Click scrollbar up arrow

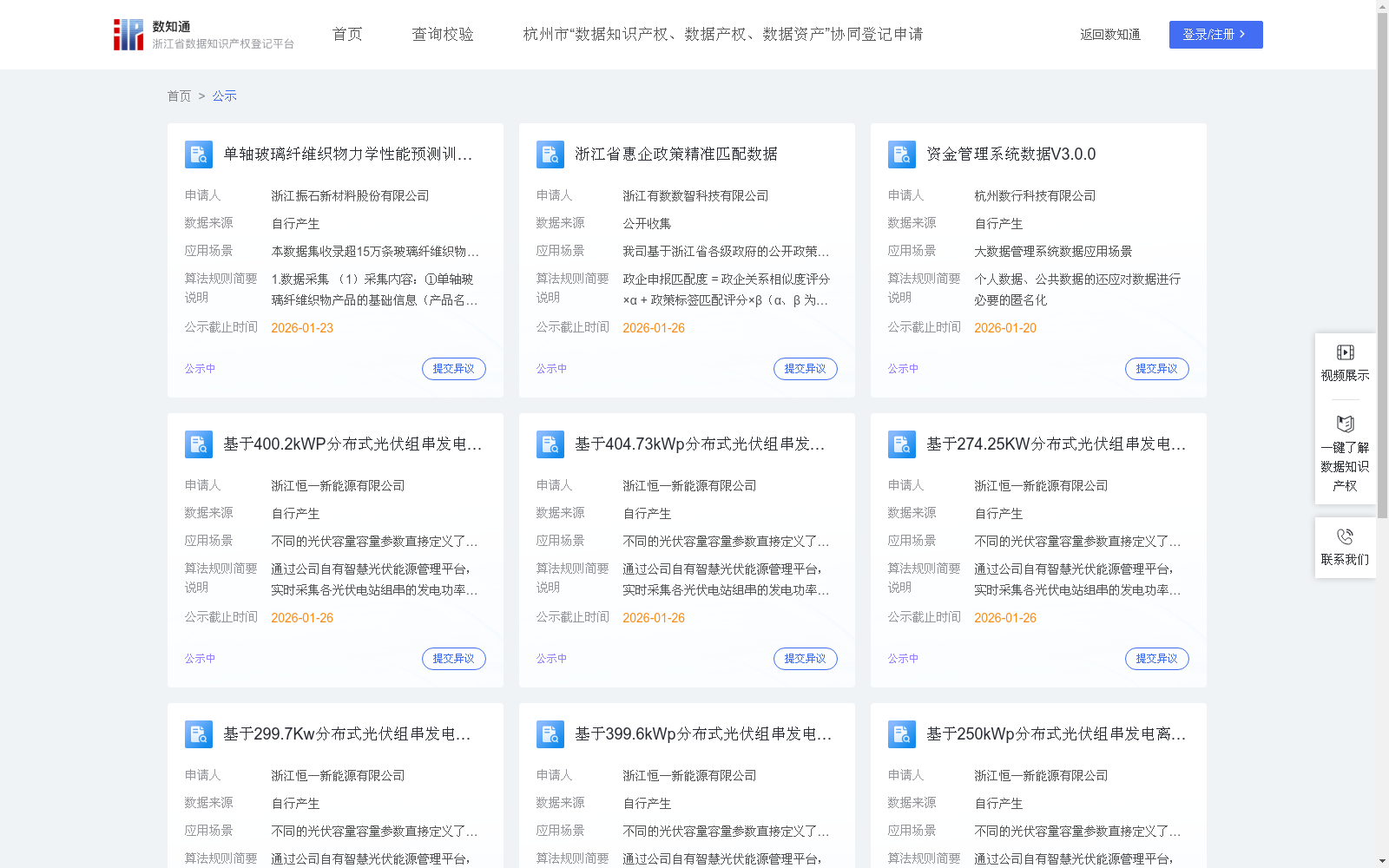1382,6
